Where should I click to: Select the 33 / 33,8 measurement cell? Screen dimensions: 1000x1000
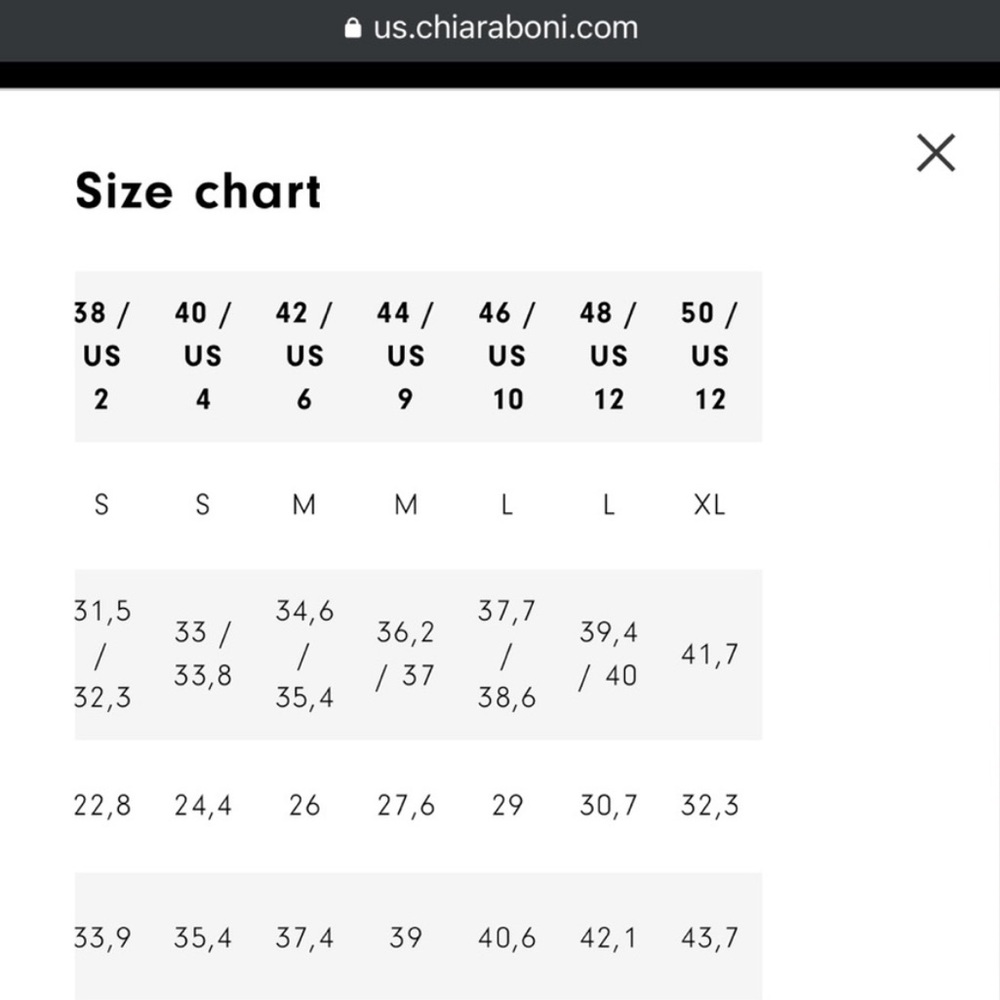click(203, 654)
